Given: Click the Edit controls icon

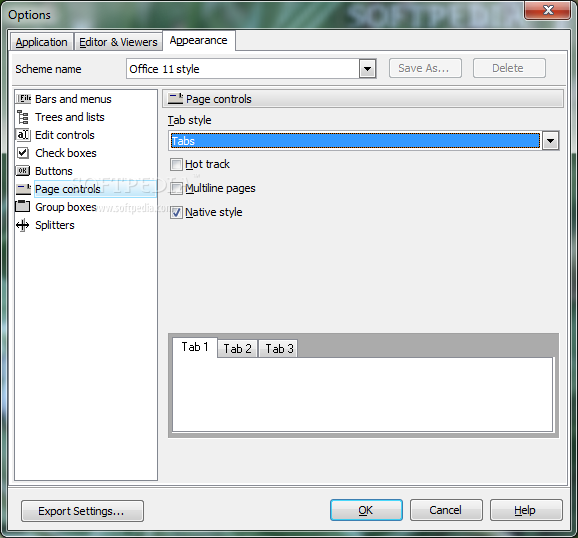Looking at the screenshot, I should [x=23, y=135].
